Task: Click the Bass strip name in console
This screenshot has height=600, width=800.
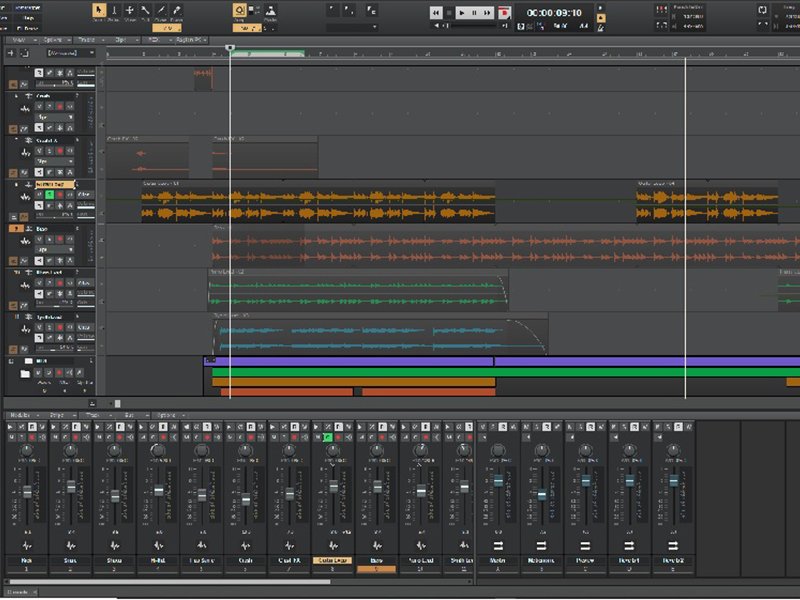Action: pyautogui.click(x=376, y=561)
